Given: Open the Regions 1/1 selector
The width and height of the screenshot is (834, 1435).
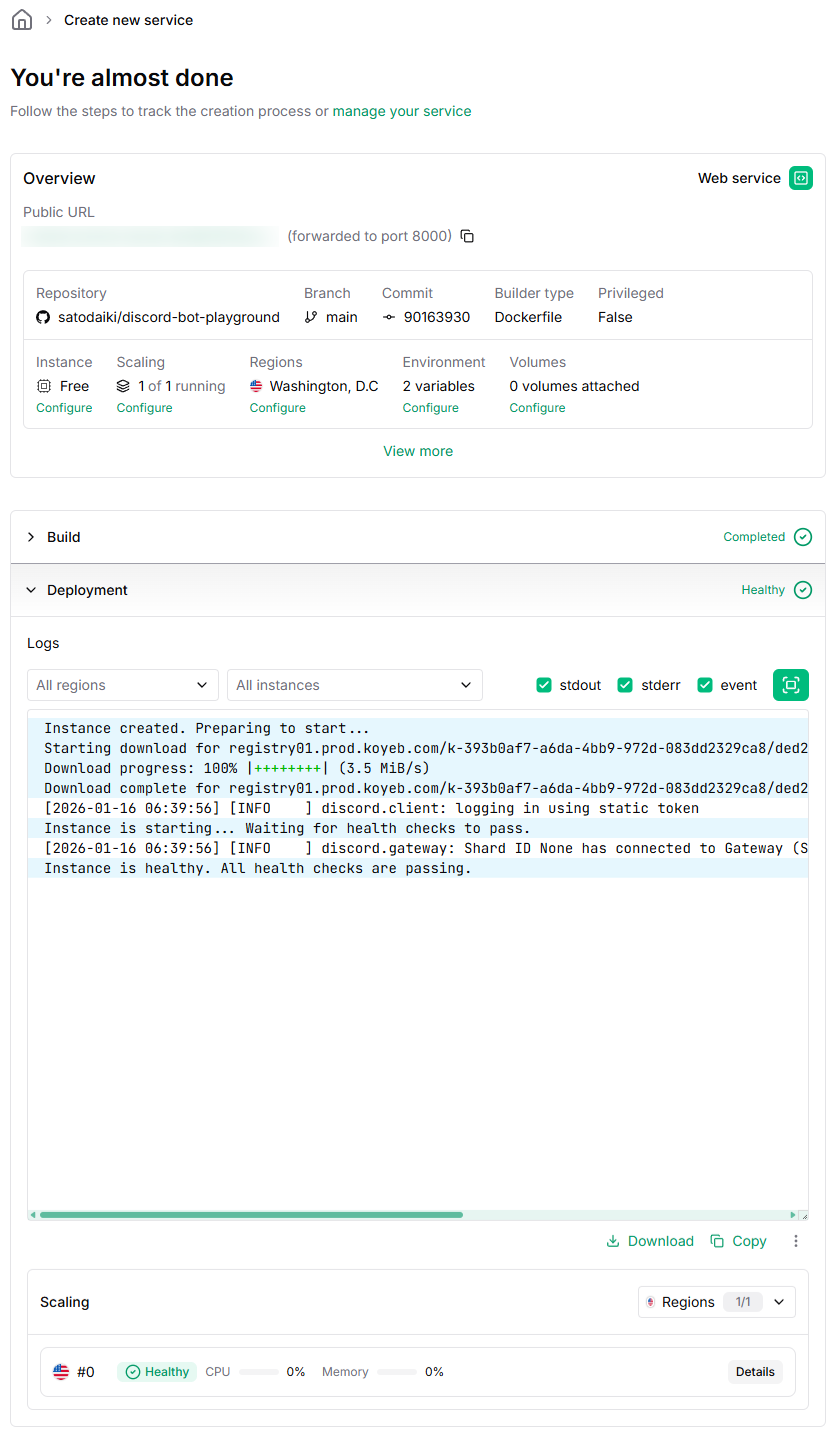Looking at the screenshot, I should [x=716, y=1302].
